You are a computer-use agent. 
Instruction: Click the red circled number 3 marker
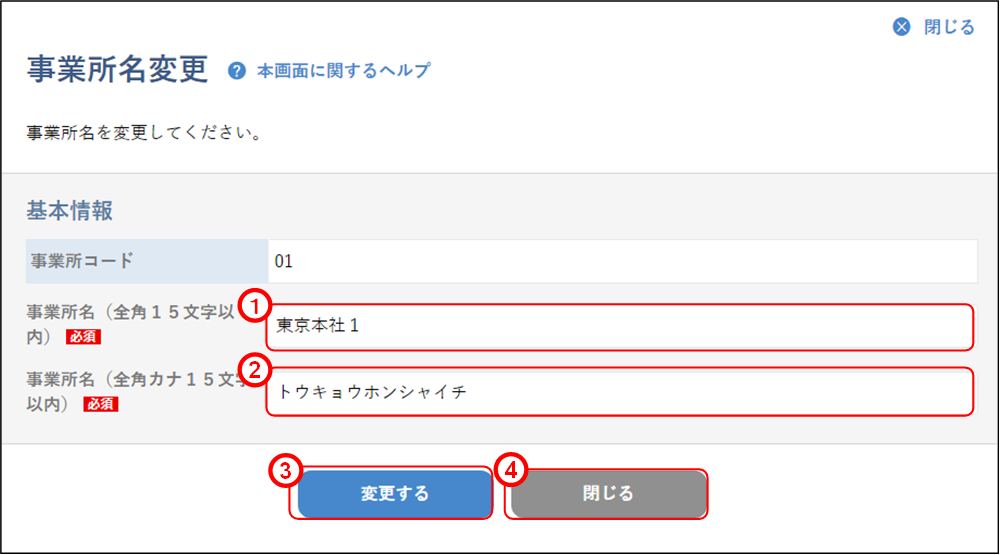[x=285, y=470]
